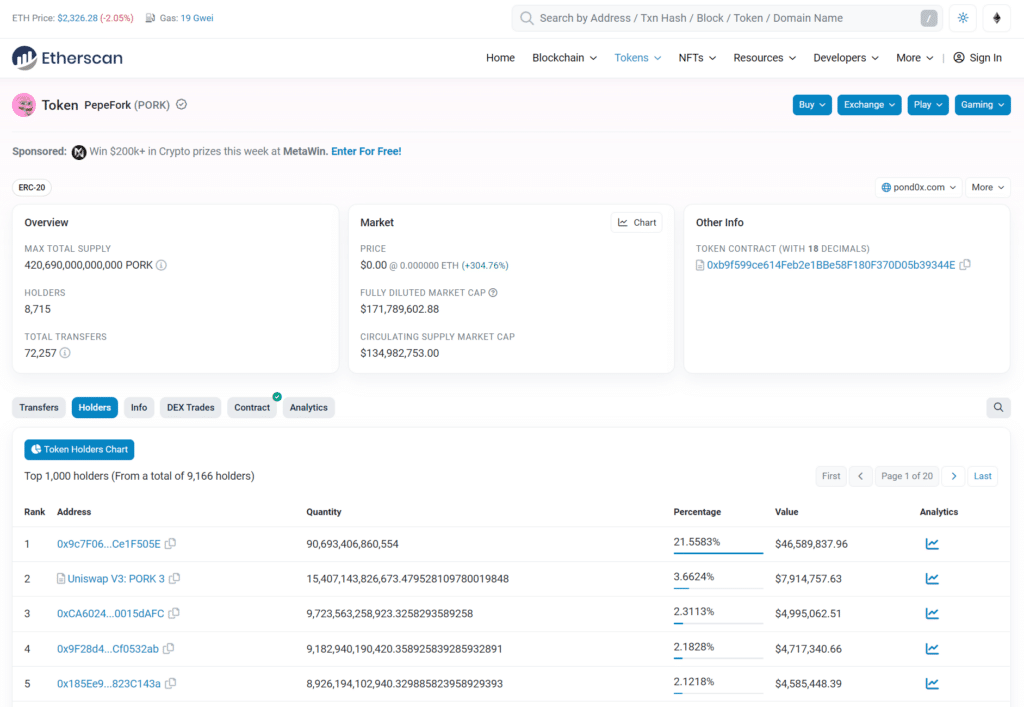Open the More dropdown beside pond0x.com
This screenshot has height=707, width=1024.
(x=987, y=187)
